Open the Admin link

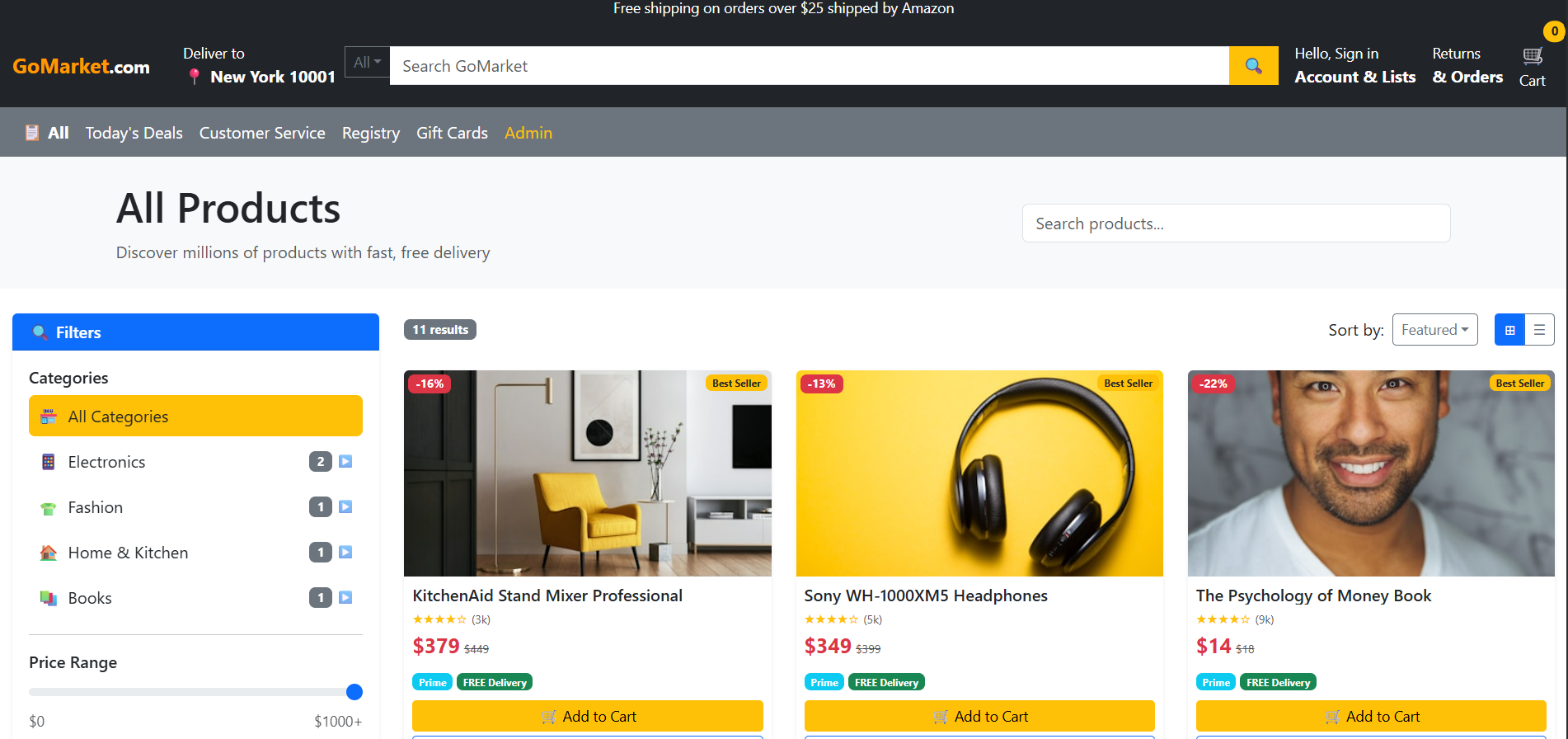(x=528, y=133)
